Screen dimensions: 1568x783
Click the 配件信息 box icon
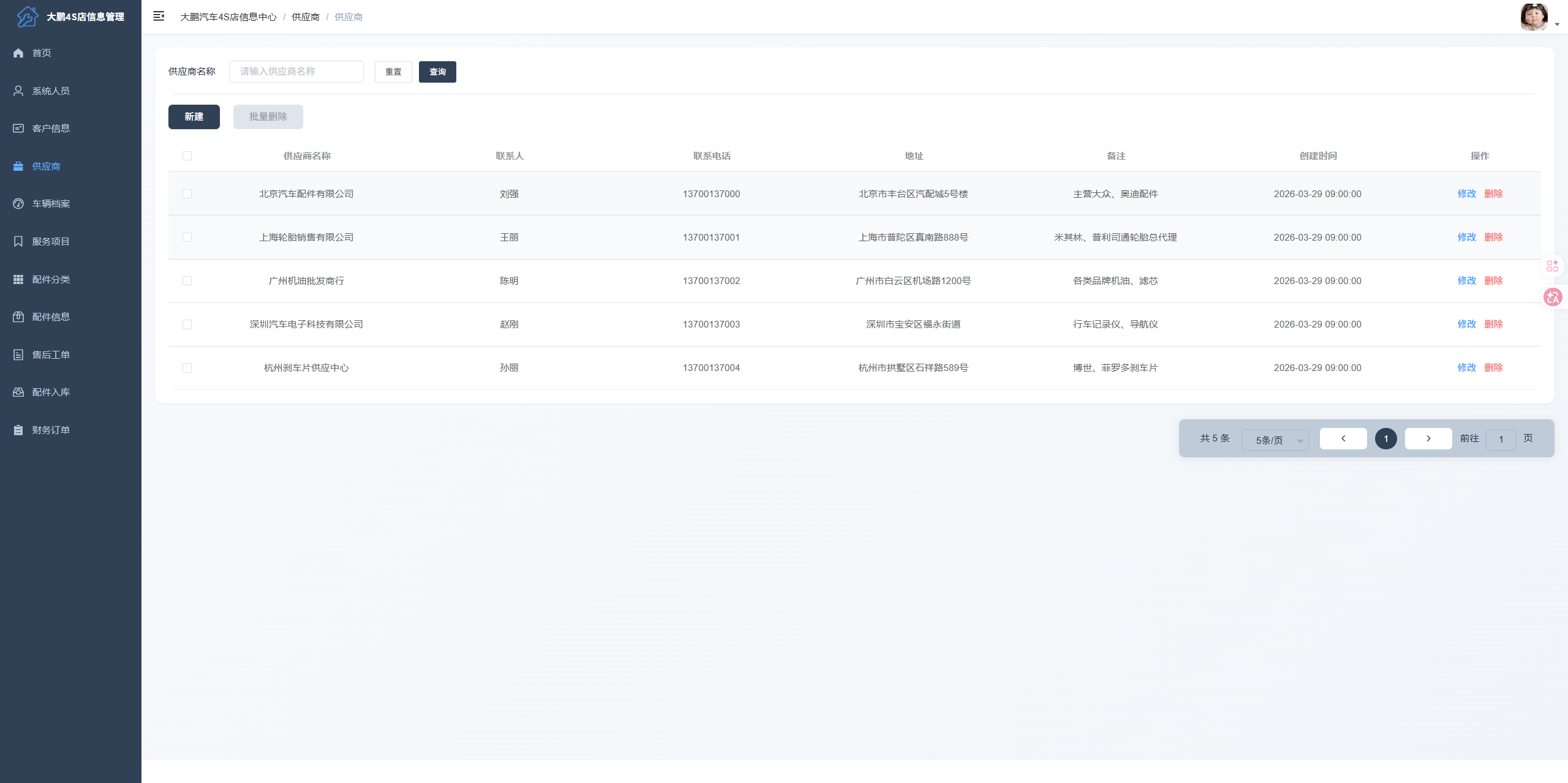click(18, 317)
